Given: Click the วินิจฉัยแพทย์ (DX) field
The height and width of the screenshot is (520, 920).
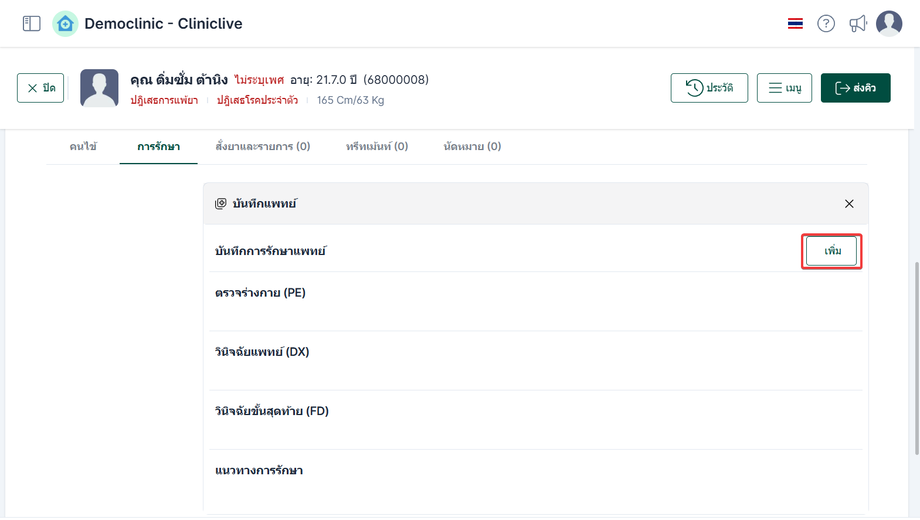Looking at the screenshot, I should [x=535, y=371].
